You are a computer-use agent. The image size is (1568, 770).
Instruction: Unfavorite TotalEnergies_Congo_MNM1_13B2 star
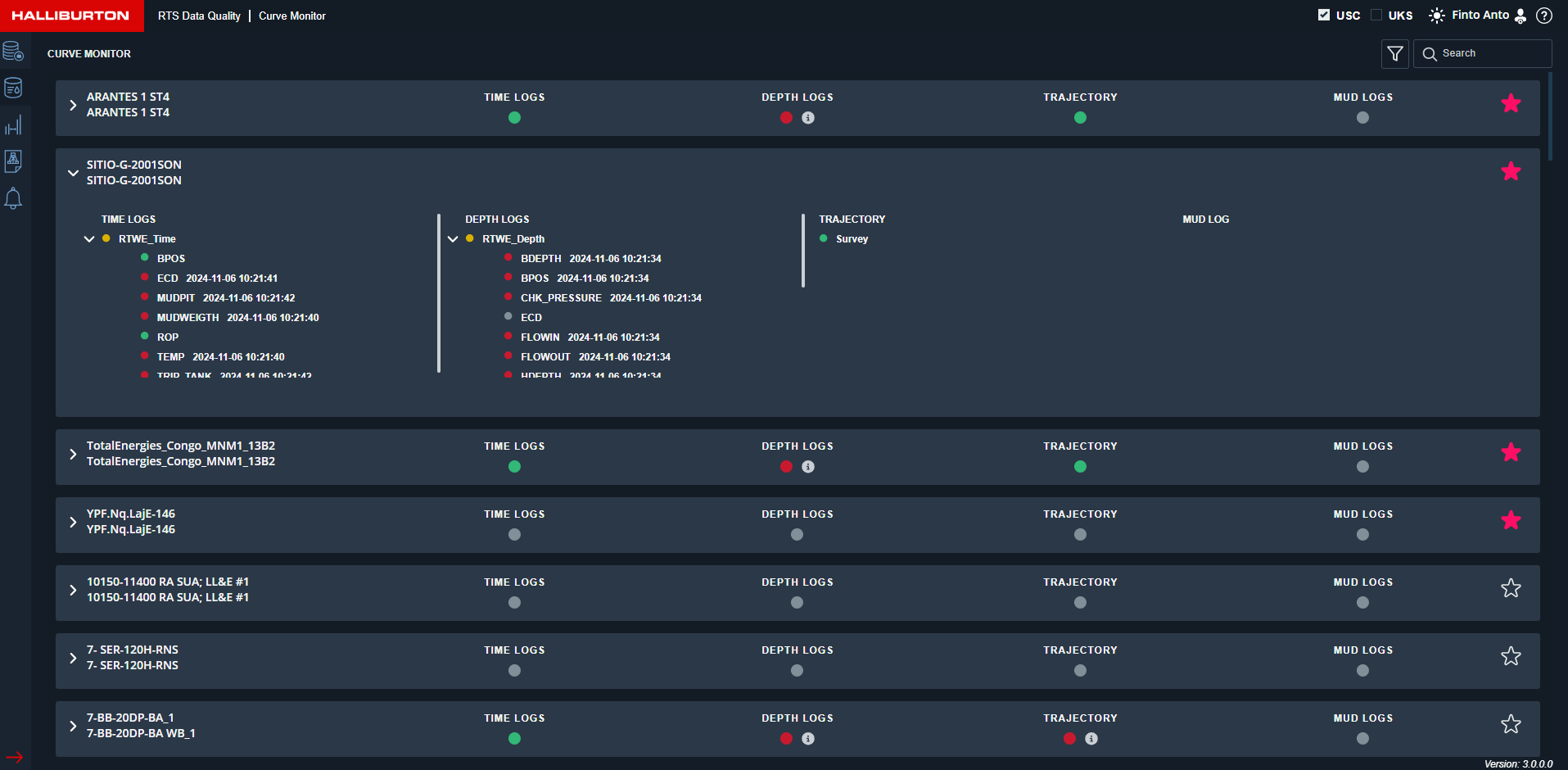pyautogui.click(x=1511, y=452)
